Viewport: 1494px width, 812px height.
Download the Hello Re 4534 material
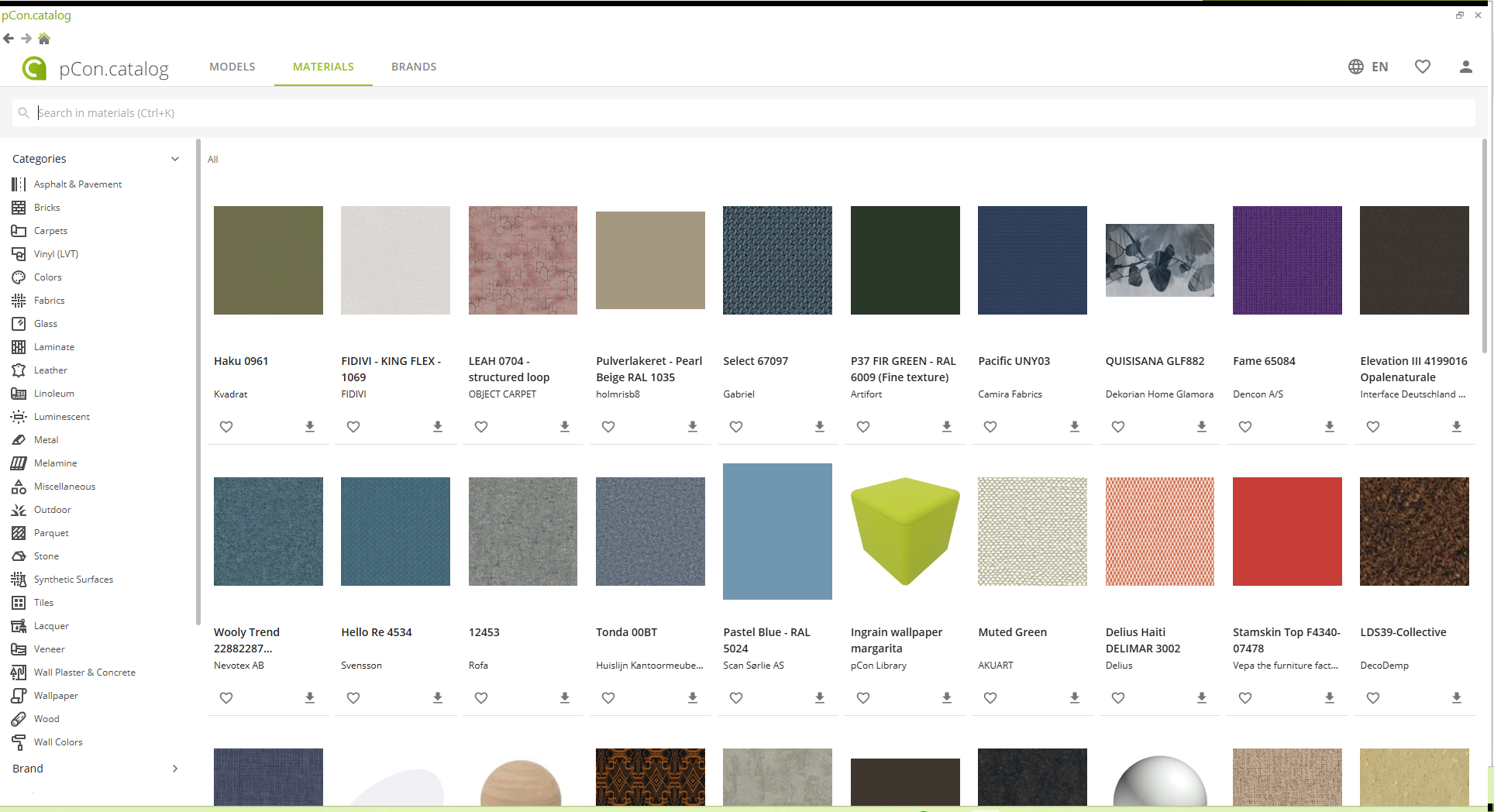pyautogui.click(x=438, y=697)
